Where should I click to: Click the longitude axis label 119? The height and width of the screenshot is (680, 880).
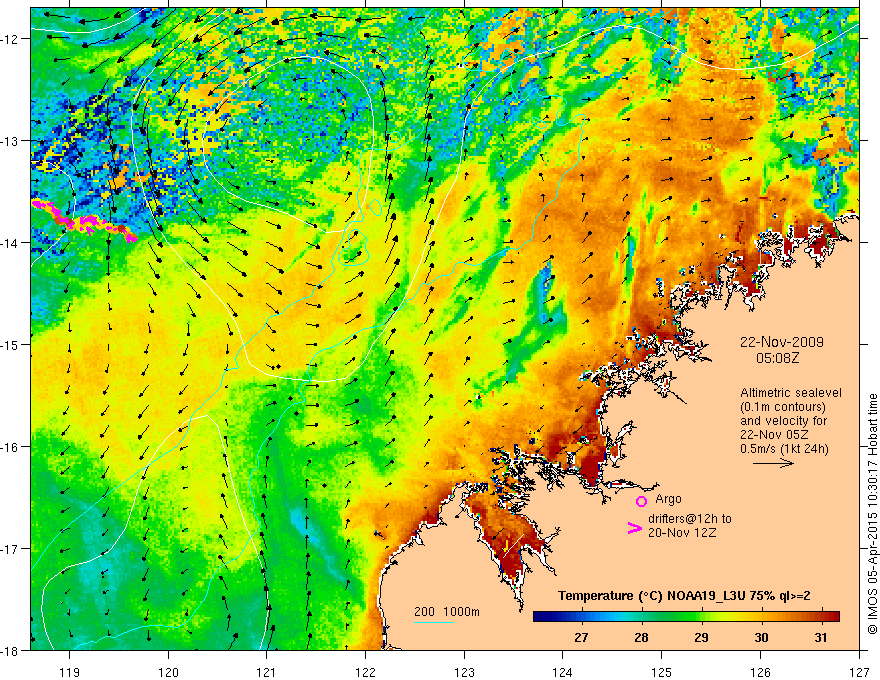tap(70, 672)
